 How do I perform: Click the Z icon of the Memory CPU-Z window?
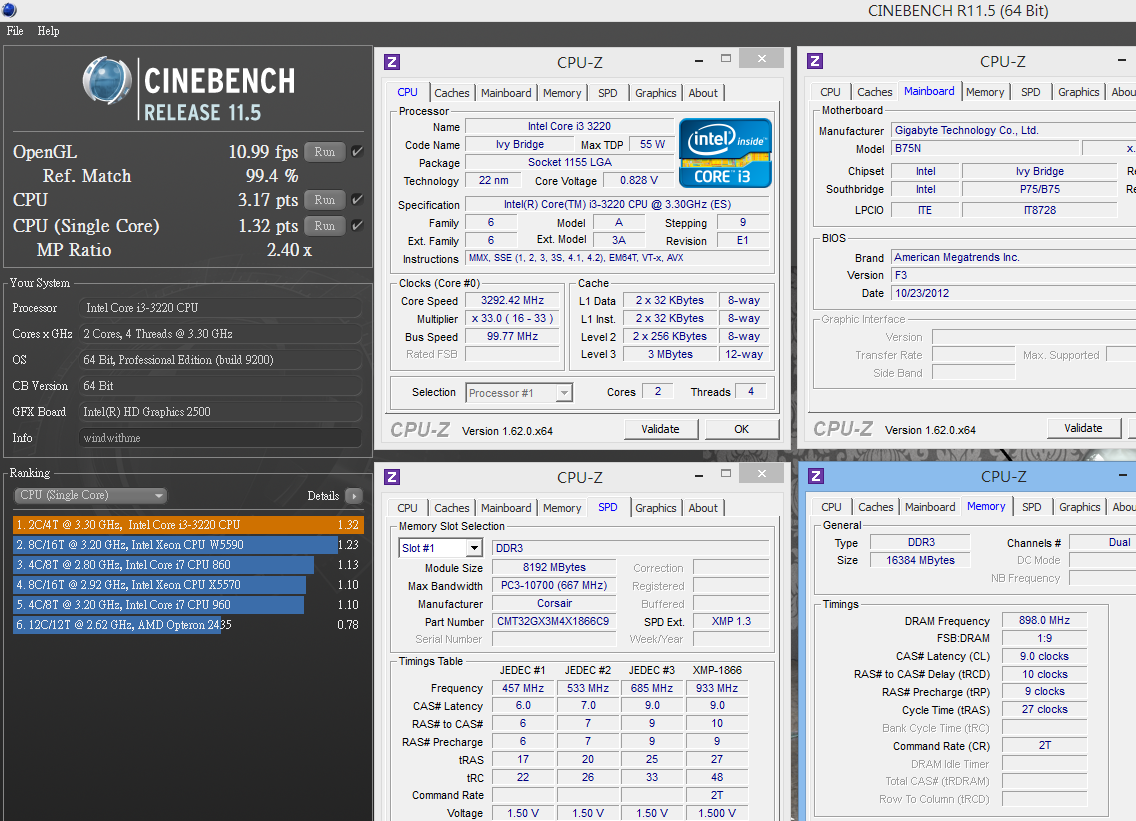[816, 476]
